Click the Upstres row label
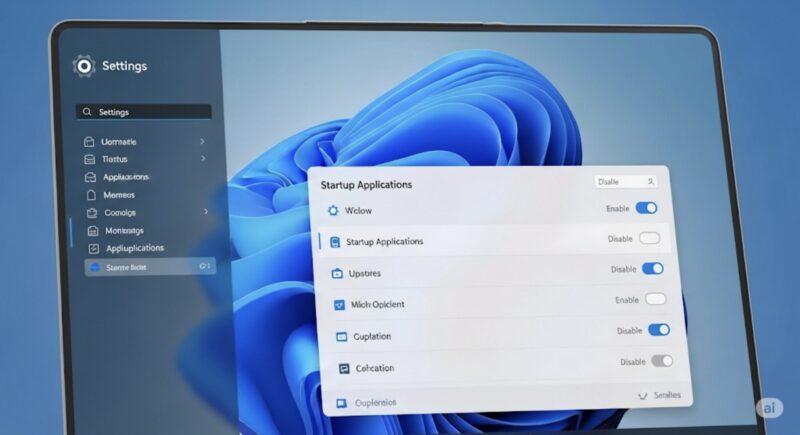The height and width of the screenshot is (435, 800). pos(365,273)
